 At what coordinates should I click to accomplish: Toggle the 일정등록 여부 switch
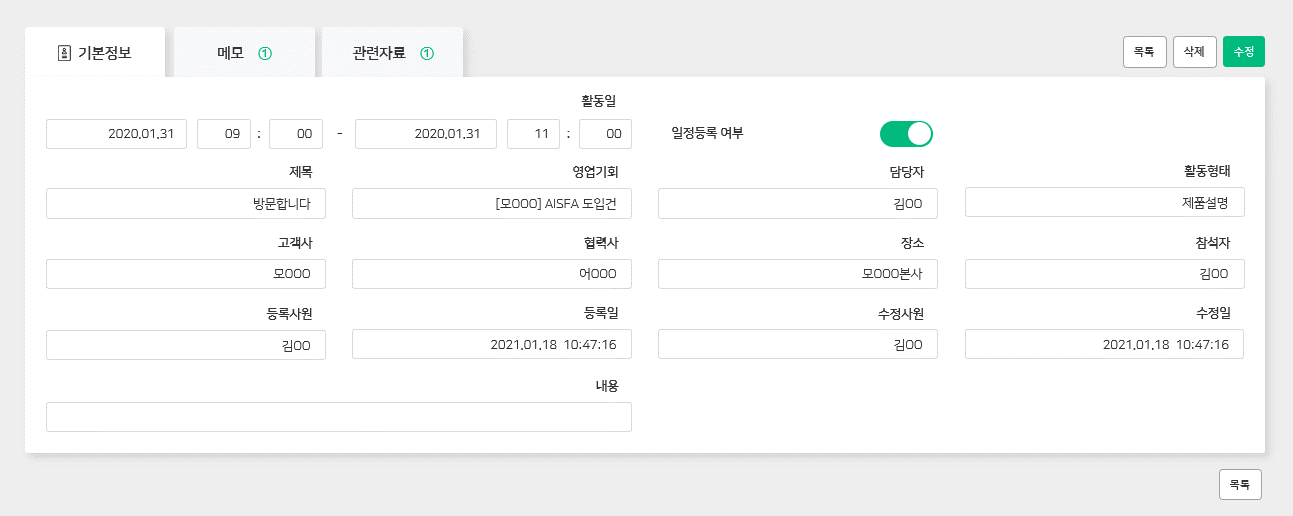[906, 133]
